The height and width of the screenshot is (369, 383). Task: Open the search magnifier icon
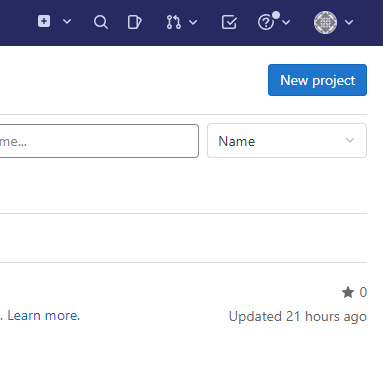click(100, 22)
